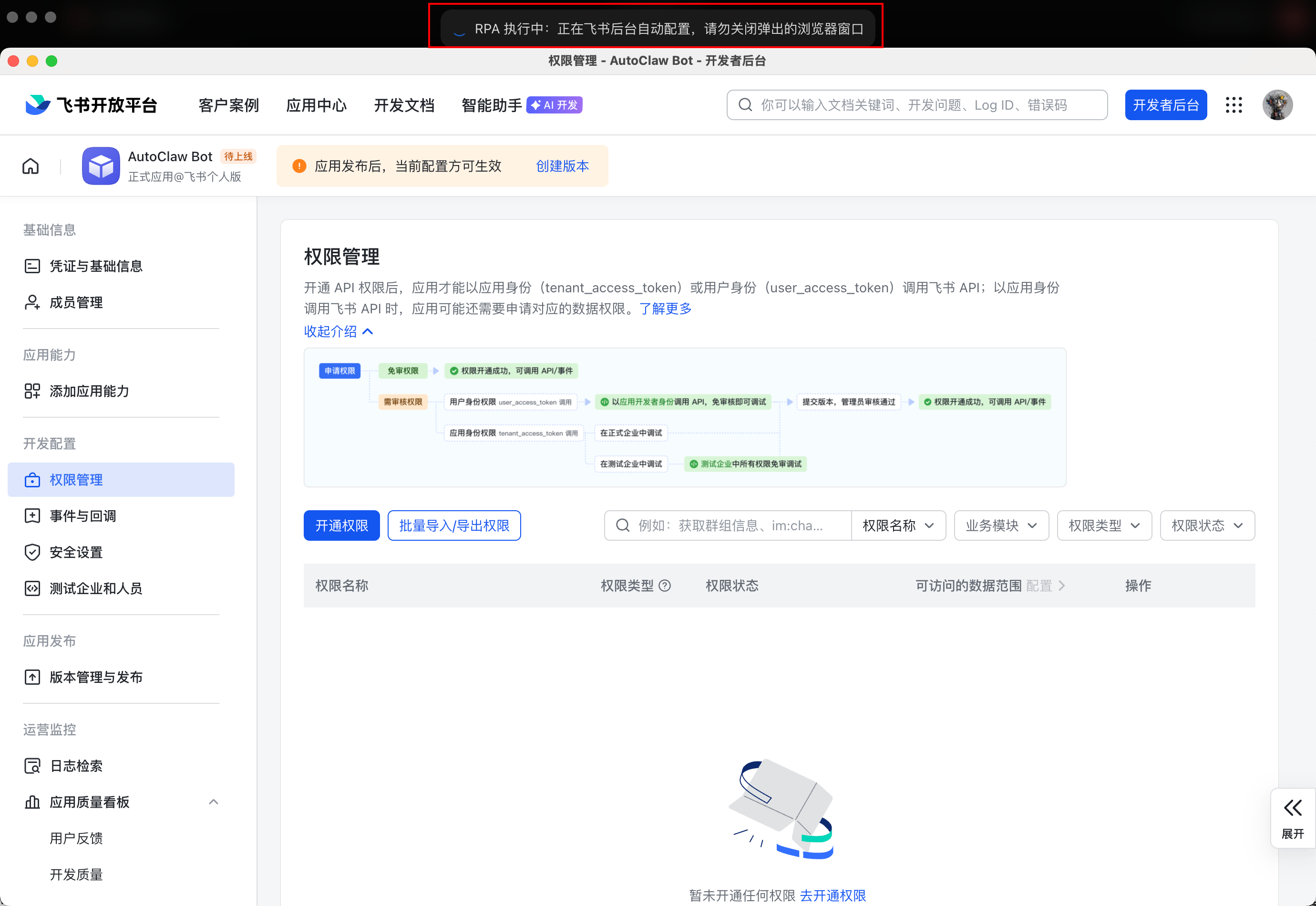The image size is (1316, 906).
Task: Go to 版本管理与发布 sidebar item
Action: [x=96, y=677]
